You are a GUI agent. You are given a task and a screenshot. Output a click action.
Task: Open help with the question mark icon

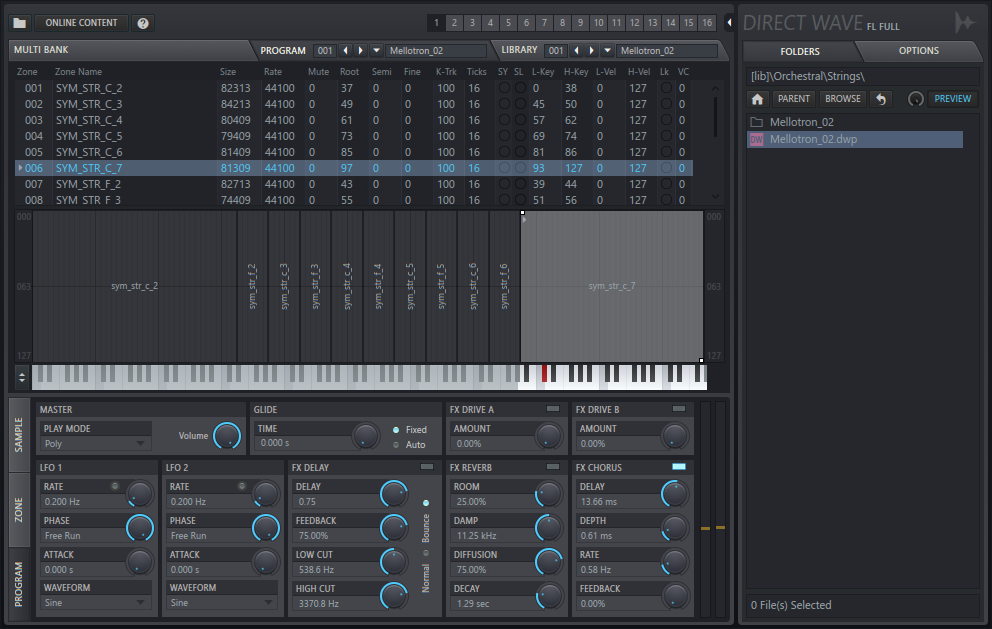click(143, 22)
